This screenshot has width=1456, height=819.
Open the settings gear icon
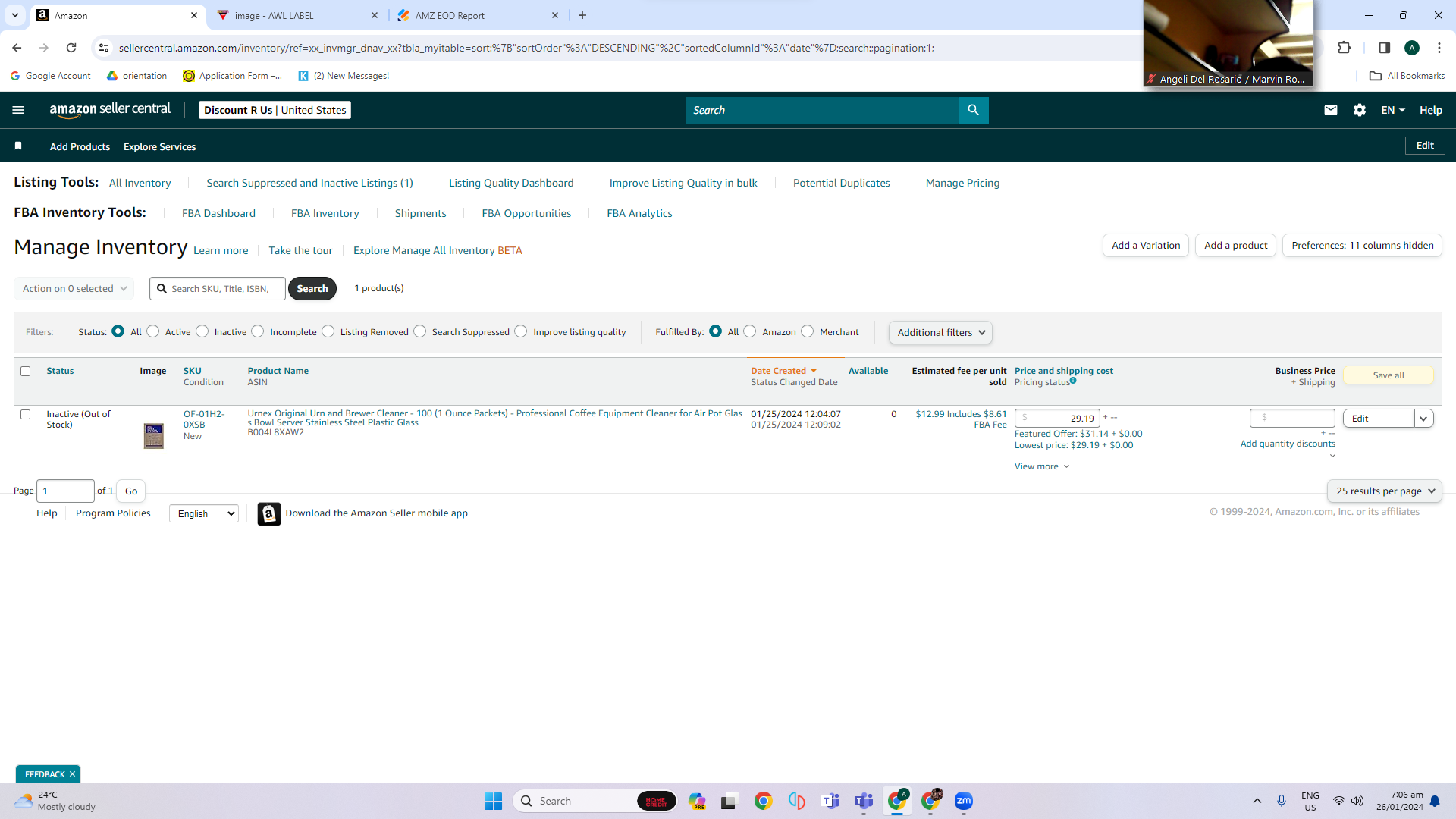(1360, 110)
